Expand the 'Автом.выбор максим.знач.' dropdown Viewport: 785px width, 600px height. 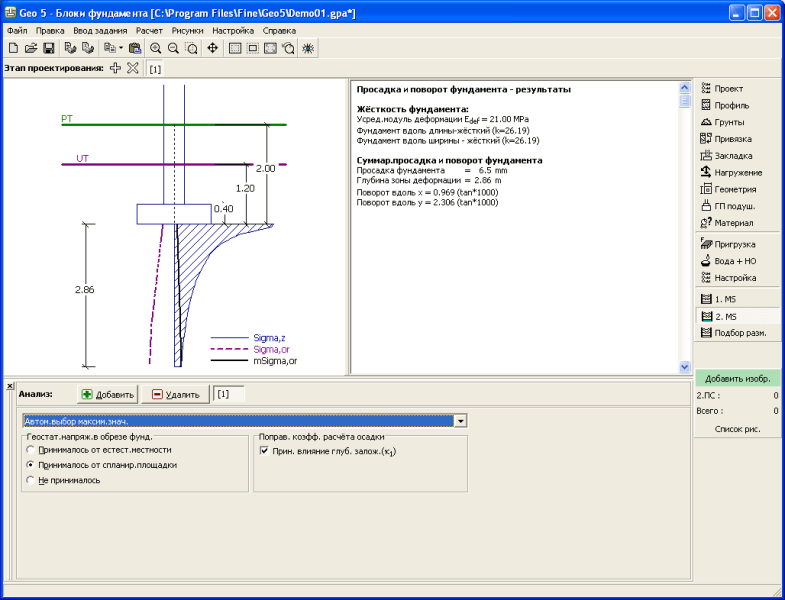click(460, 421)
